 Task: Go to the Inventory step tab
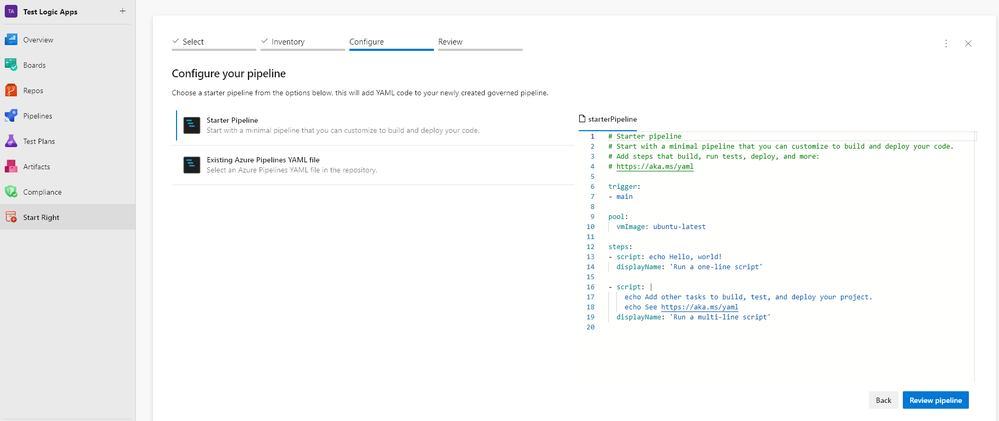302,42
